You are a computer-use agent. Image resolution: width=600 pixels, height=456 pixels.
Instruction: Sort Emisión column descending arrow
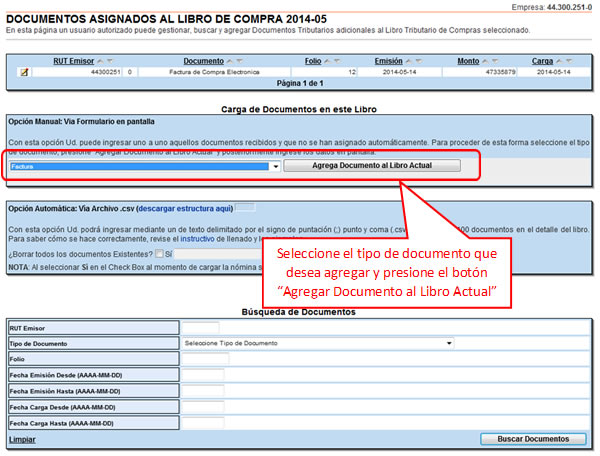click(x=419, y=61)
